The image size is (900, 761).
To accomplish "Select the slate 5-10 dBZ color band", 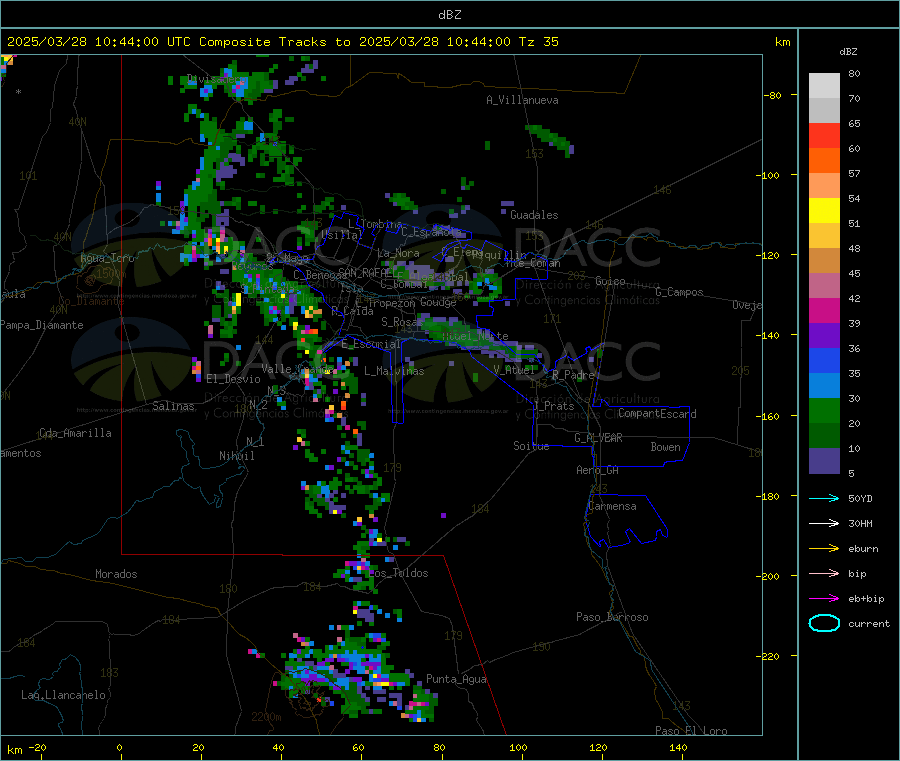I will pos(824,461).
